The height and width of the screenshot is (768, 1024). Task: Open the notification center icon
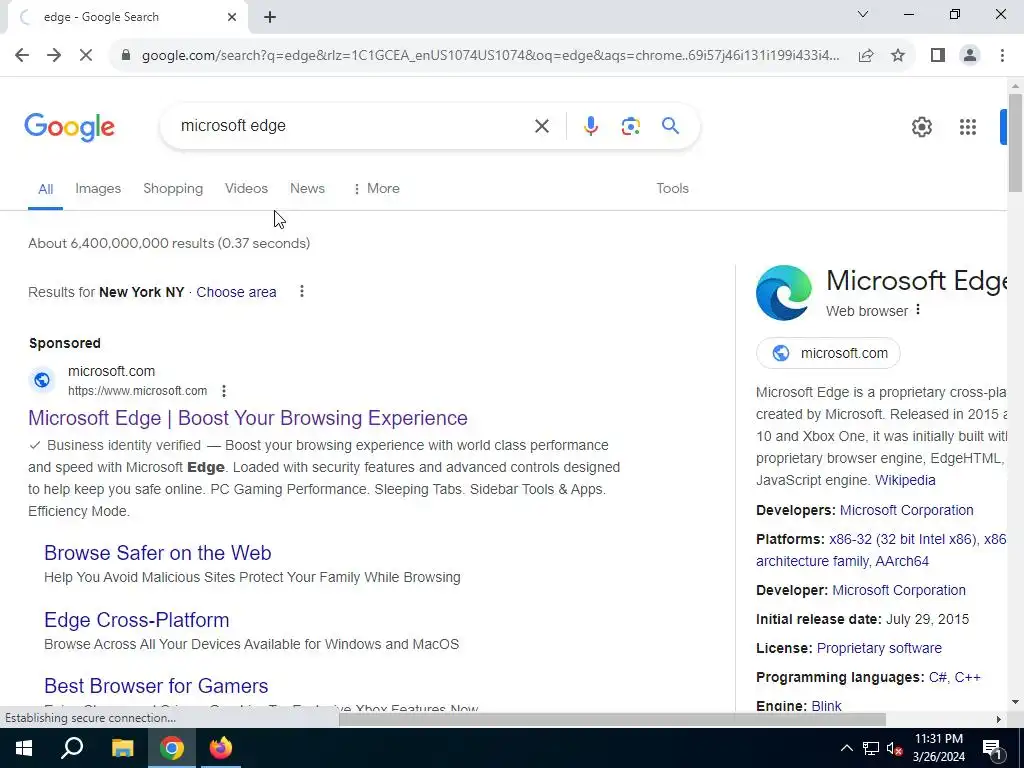point(991,748)
